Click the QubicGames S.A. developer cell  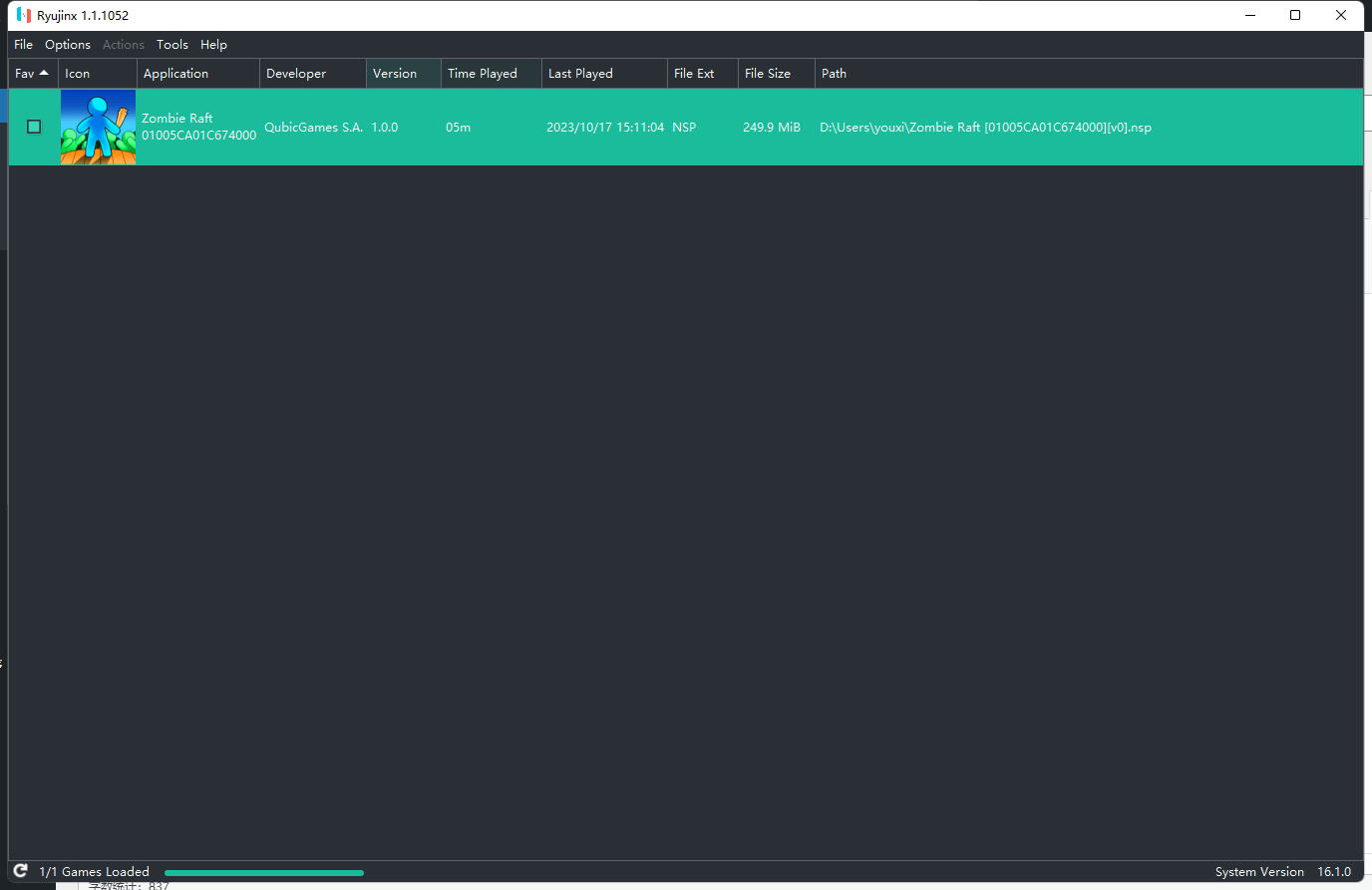point(313,128)
